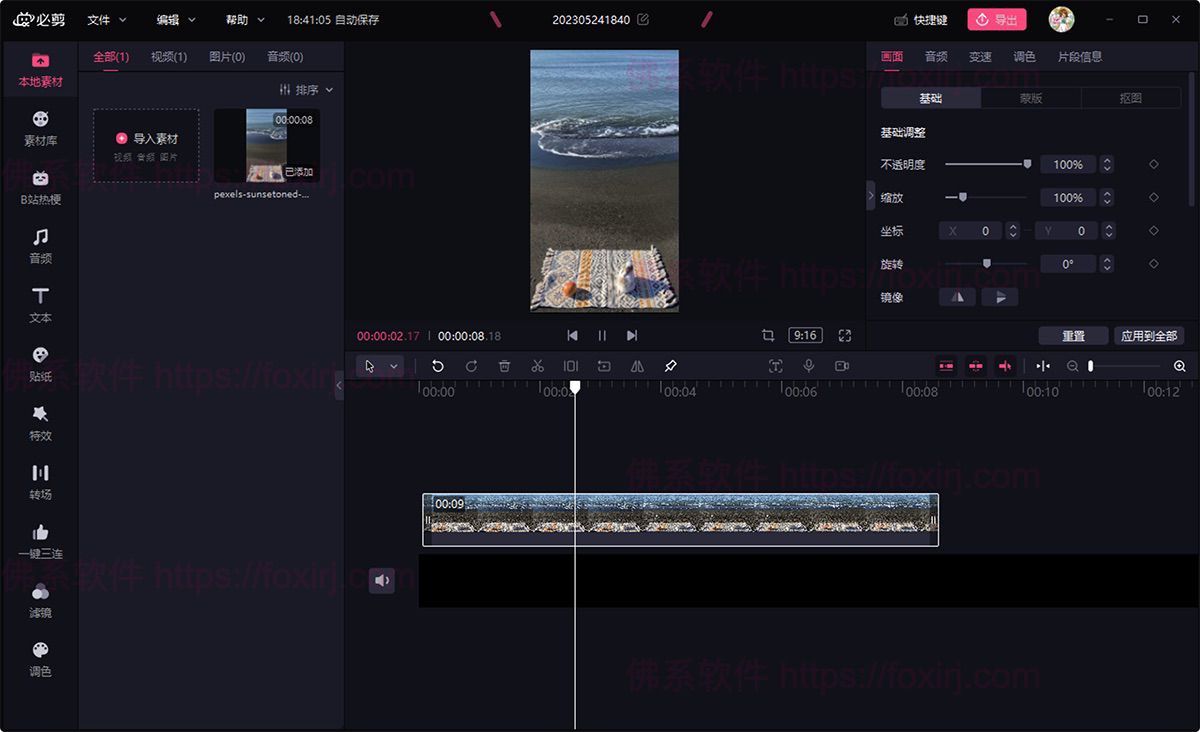Screen dimensions: 1200x732
Task: Enter fullscreen preview mode
Action: tap(845, 336)
